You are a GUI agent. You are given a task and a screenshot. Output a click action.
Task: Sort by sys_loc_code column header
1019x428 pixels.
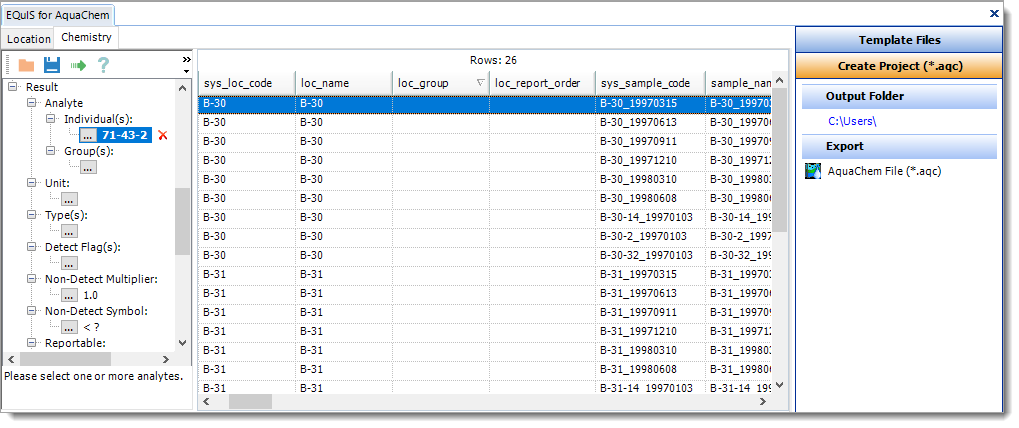[x=246, y=83]
